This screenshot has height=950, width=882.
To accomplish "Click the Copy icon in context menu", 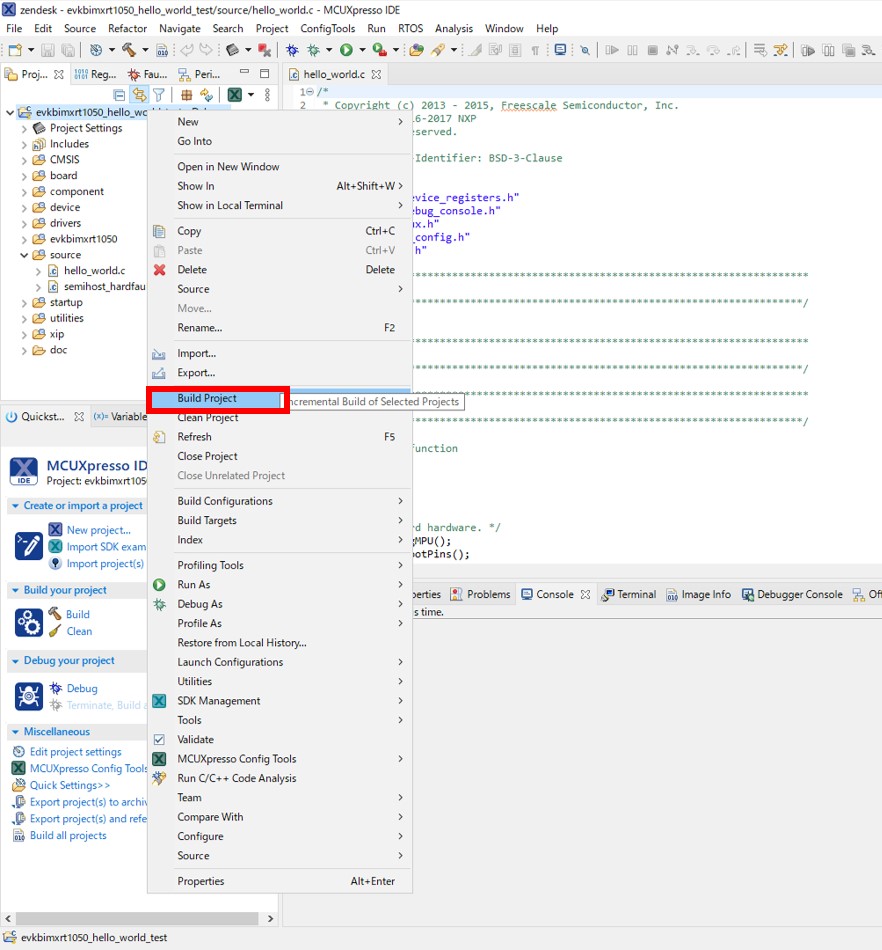I will (x=159, y=231).
